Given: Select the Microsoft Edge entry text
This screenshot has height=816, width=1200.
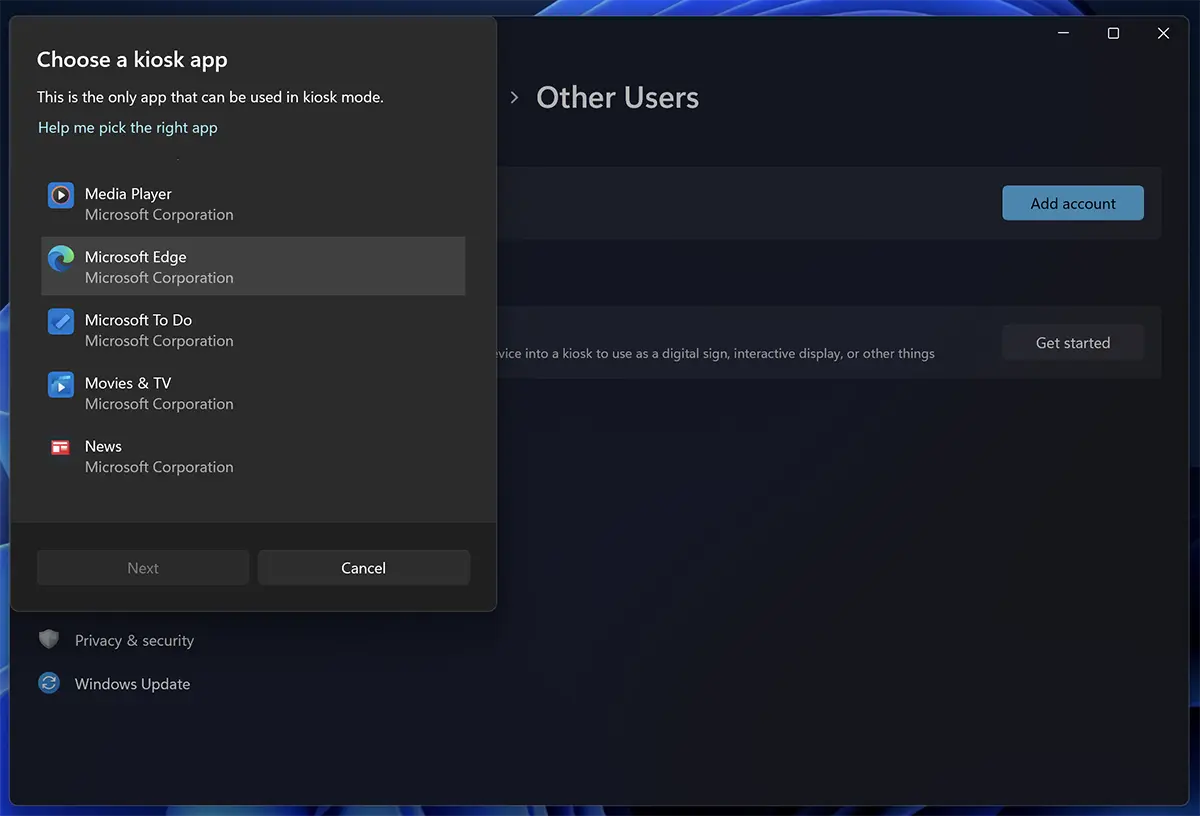Looking at the screenshot, I should pyautogui.click(x=136, y=257).
